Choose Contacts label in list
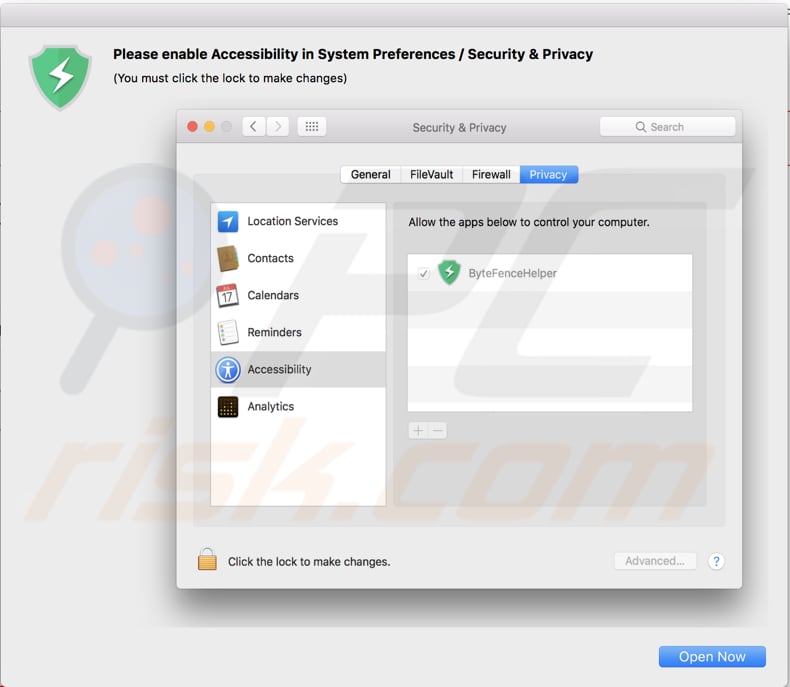Viewport: 790px width, 687px height. [271, 258]
